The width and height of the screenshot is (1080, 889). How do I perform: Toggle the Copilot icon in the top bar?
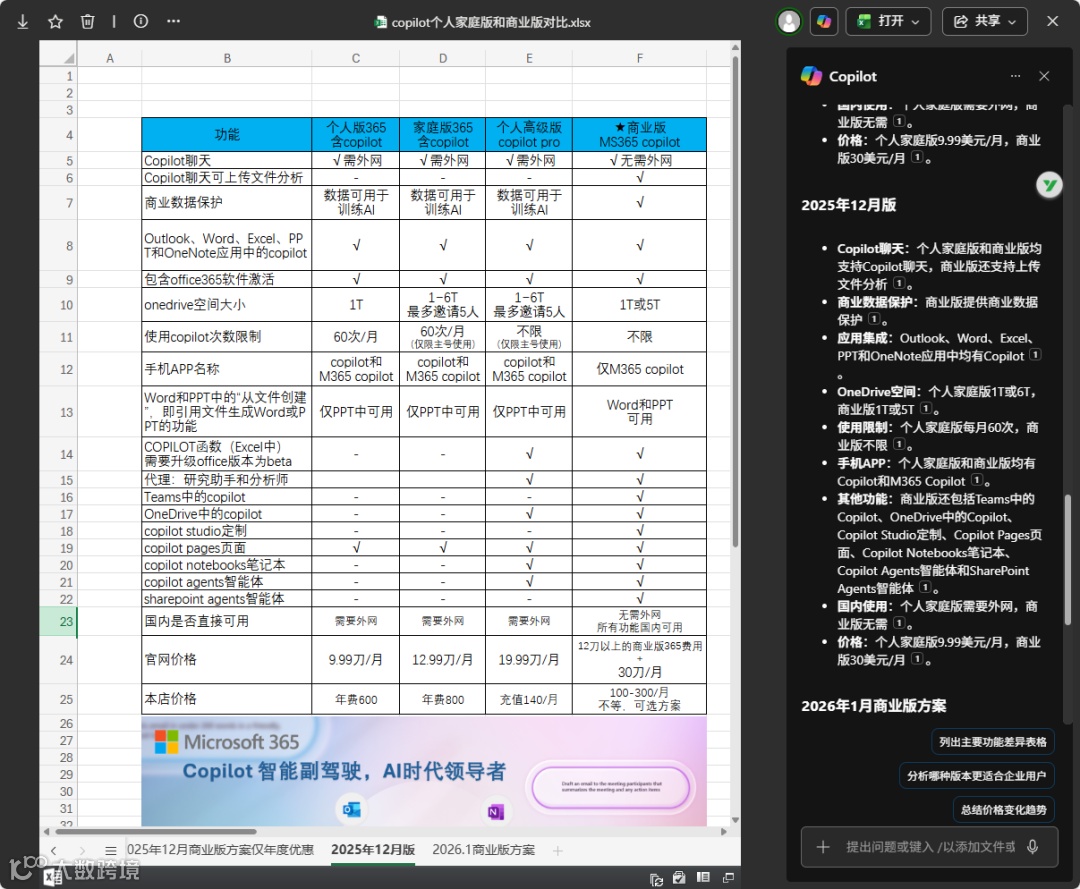click(824, 21)
